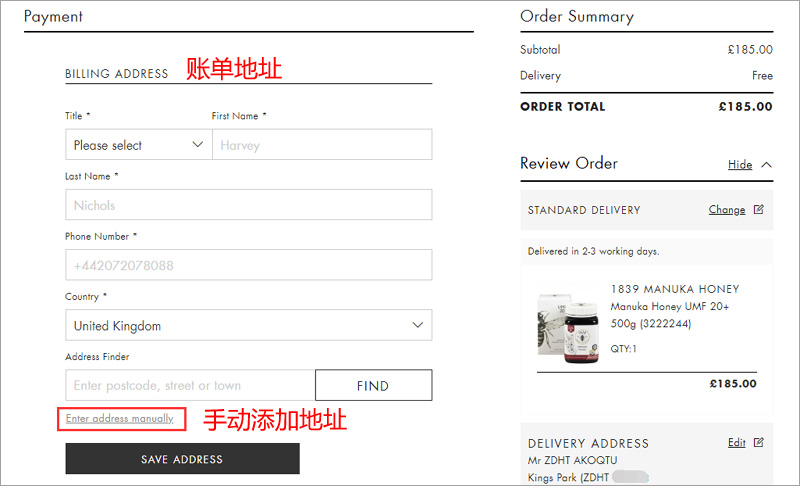Click the Manuka Honey product thumbnail

(568, 328)
